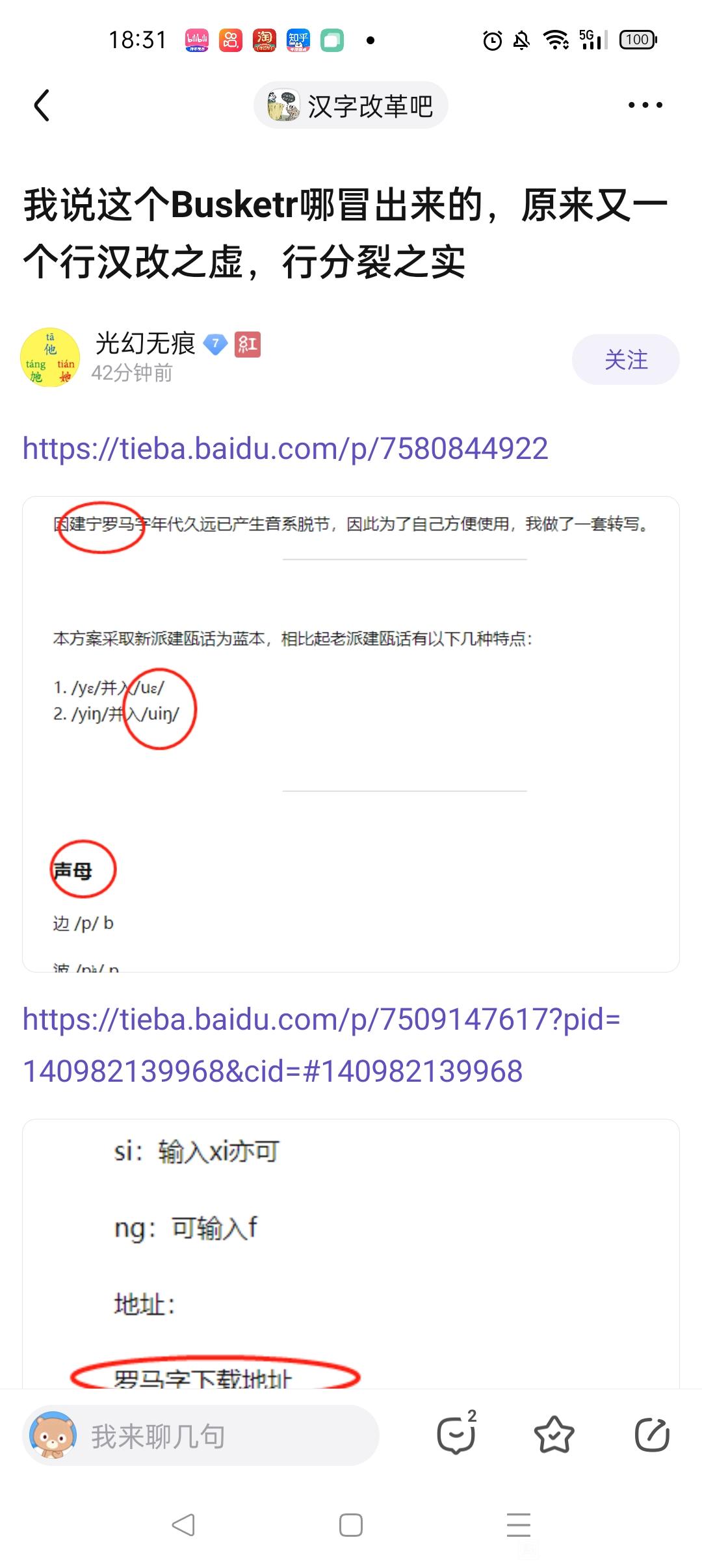Tap the 我来聊几句 comment input field
The image size is (702, 1568).
pos(201,1435)
